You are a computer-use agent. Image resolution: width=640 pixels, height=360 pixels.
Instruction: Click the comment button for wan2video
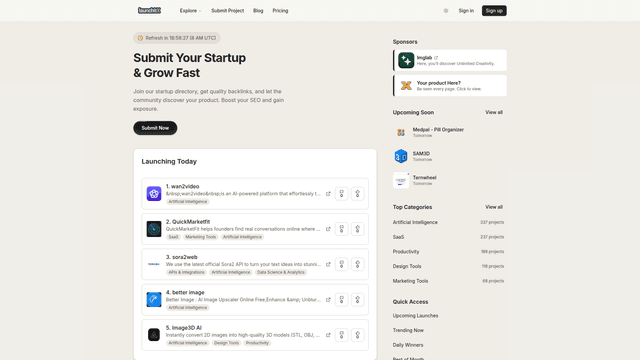[x=342, y=194]
